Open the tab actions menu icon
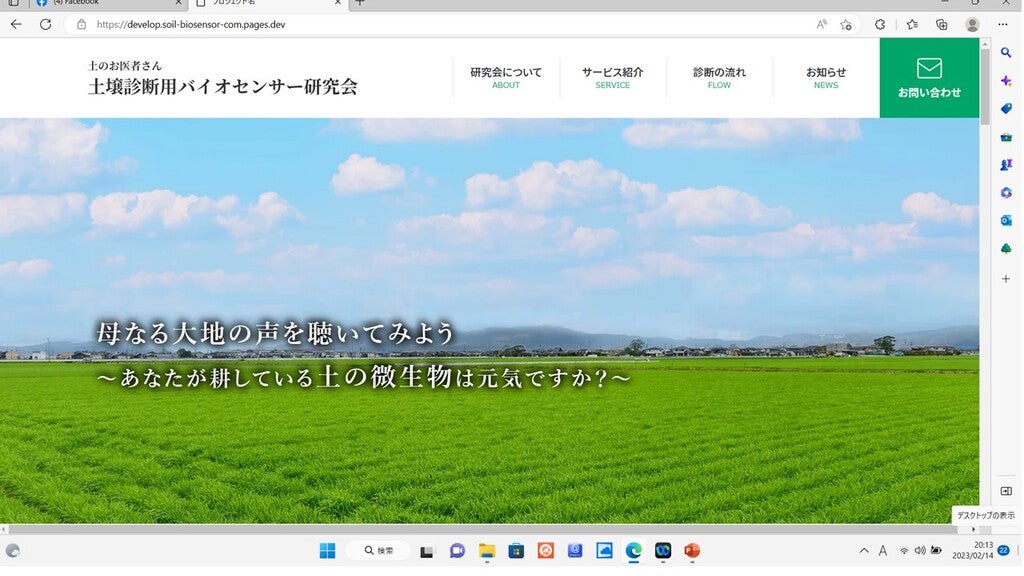This screenshot has width=1024, height=576. 13,3
